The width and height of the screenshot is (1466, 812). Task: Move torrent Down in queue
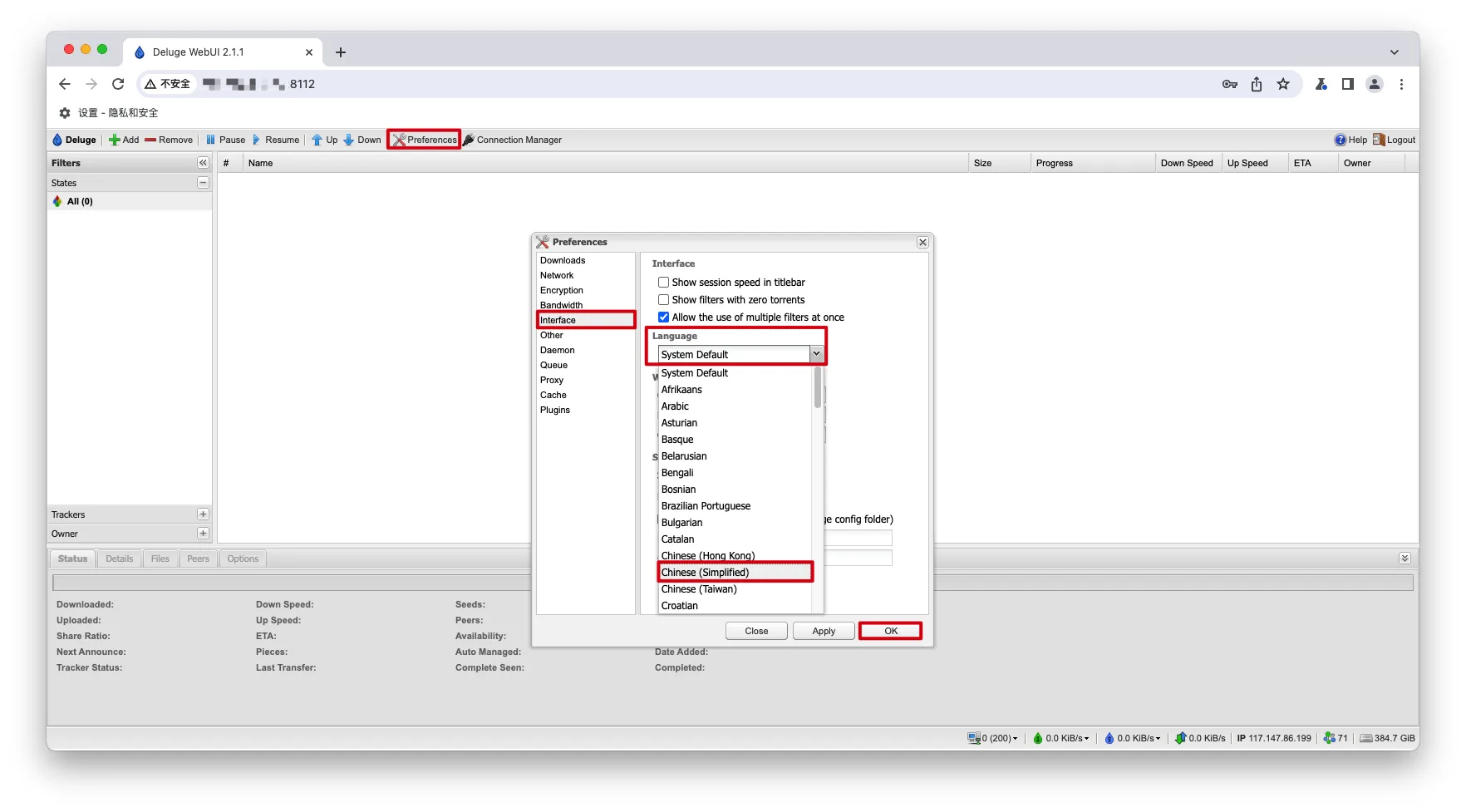click(x=362, y=140)
